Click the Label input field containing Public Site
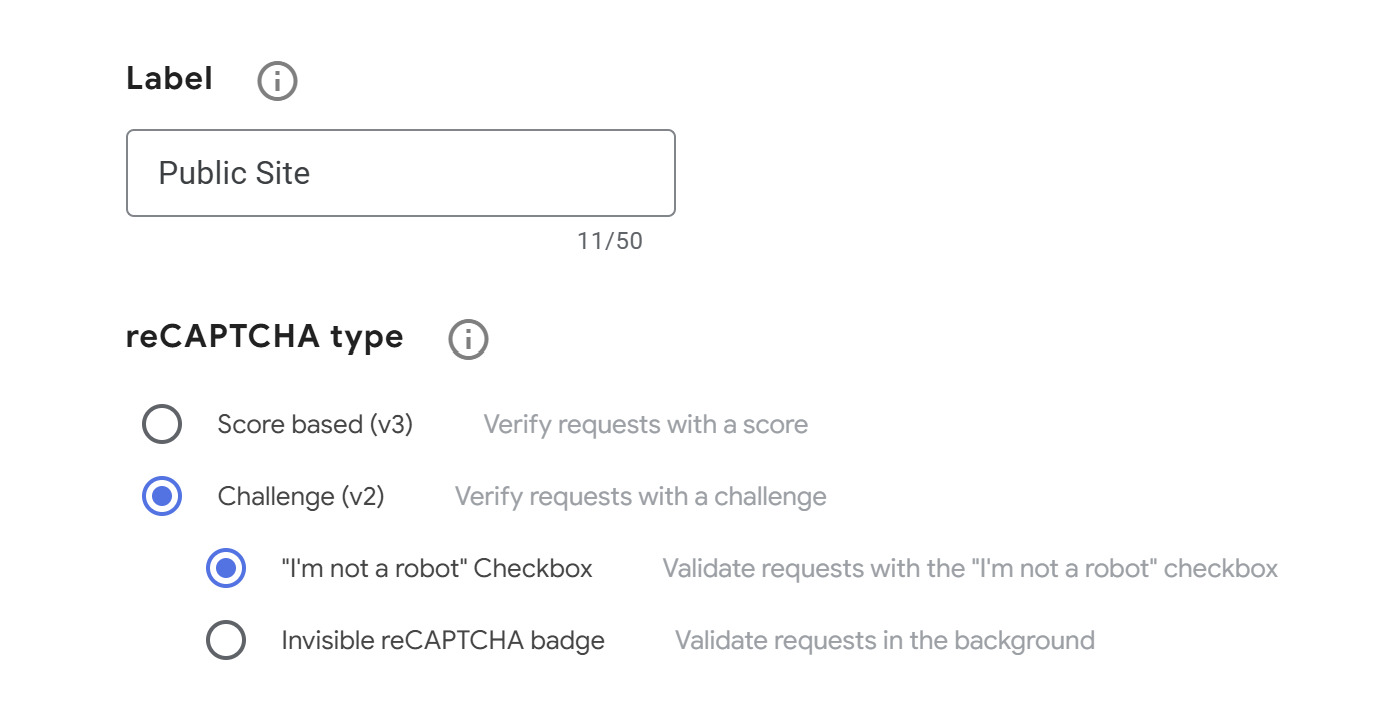This screenshot has height=702, width=1374. tap(401, 173)
